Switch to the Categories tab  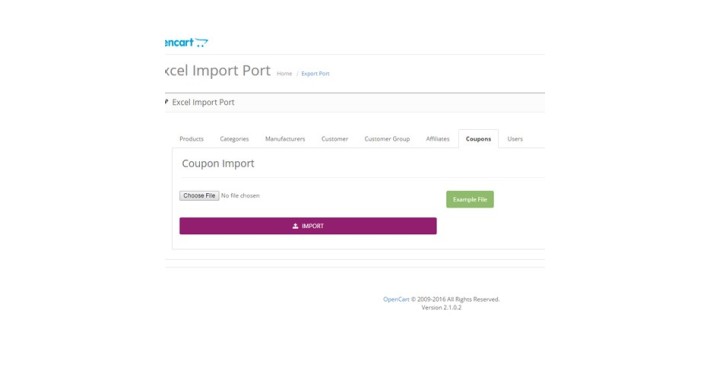click(x=234, y=139)
